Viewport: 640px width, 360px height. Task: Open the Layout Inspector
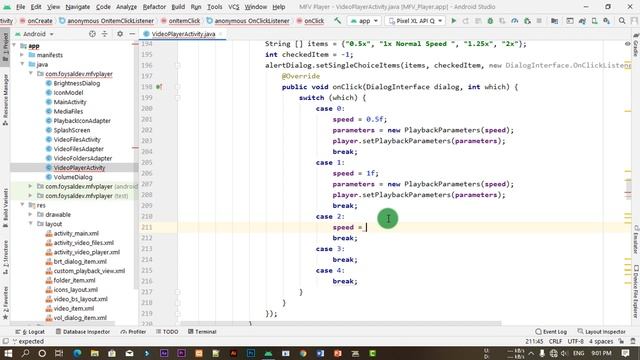601,332
